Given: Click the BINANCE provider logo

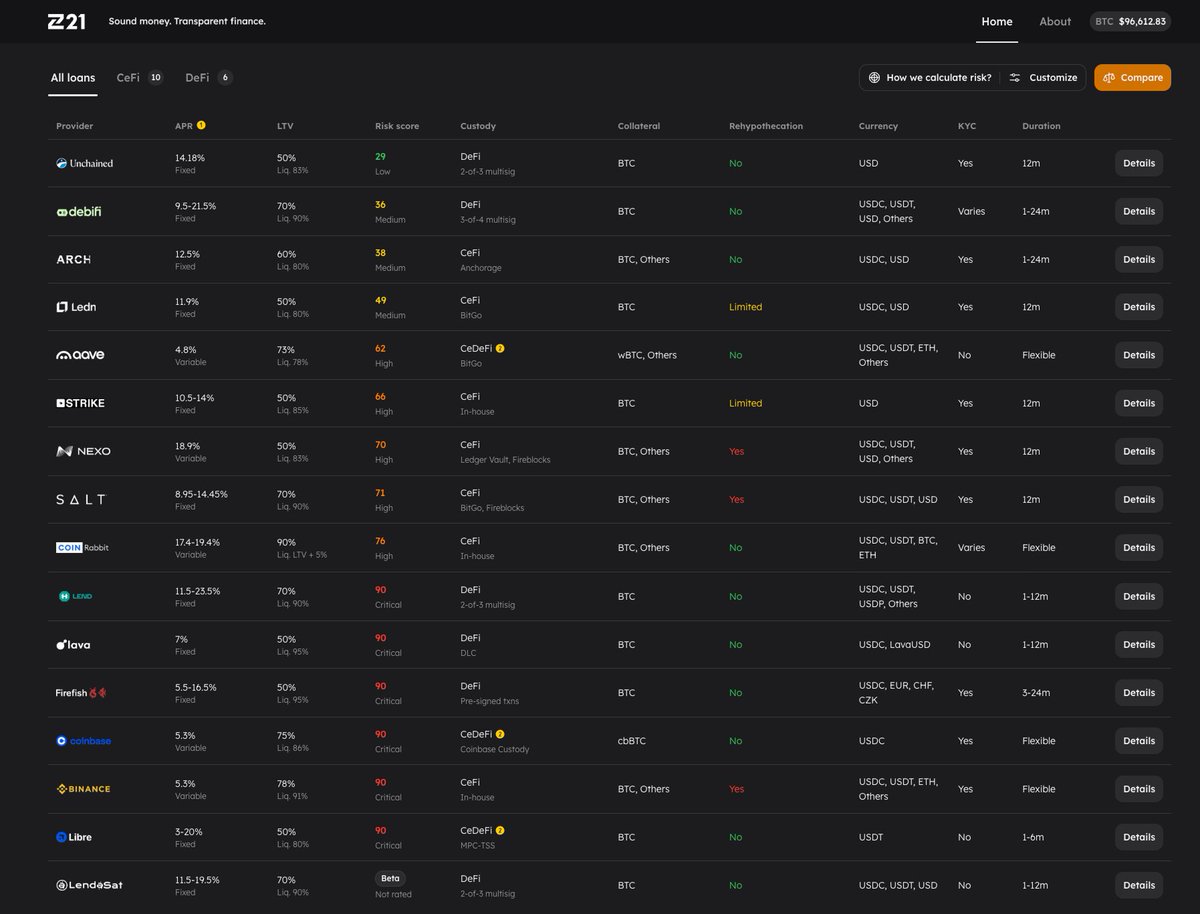Looking at the screenshot, I should click(83, 789).
